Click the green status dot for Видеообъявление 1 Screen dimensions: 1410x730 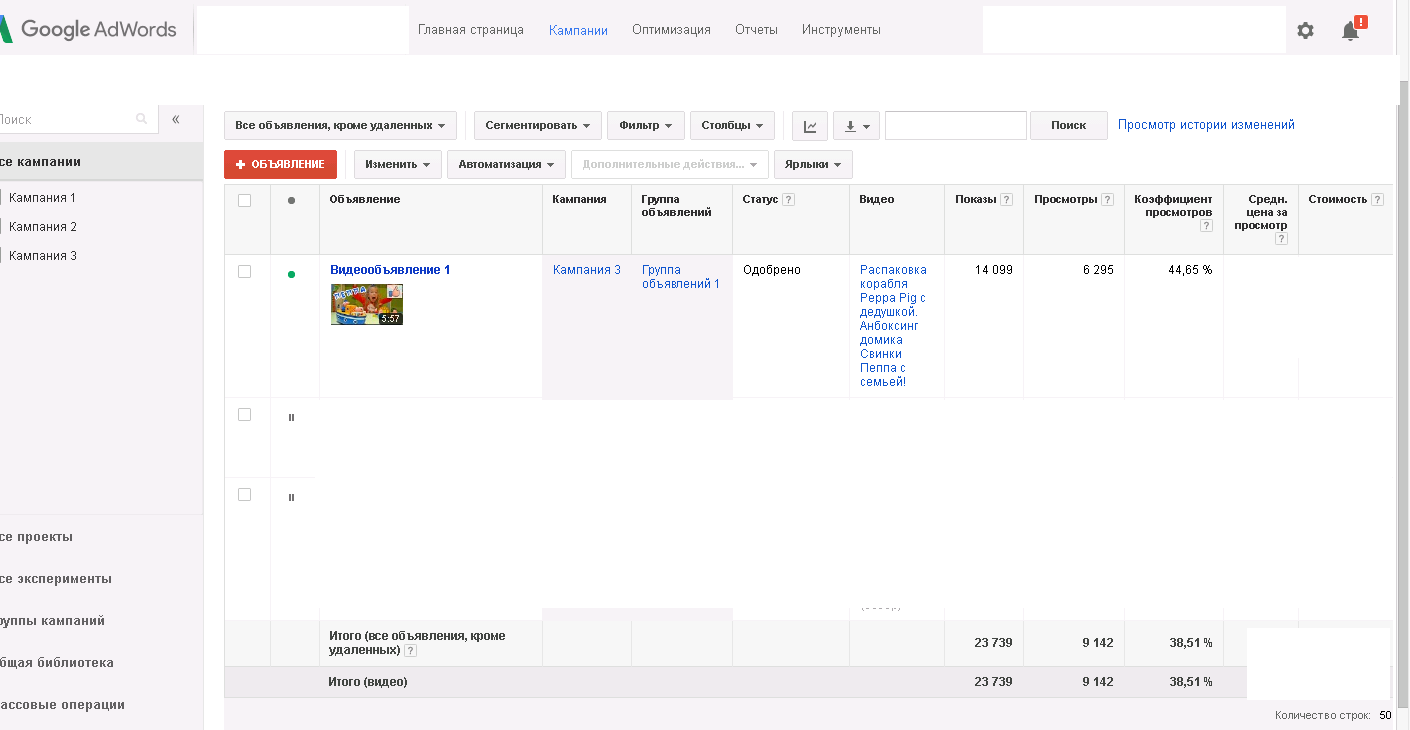click(x=291, y=274)
